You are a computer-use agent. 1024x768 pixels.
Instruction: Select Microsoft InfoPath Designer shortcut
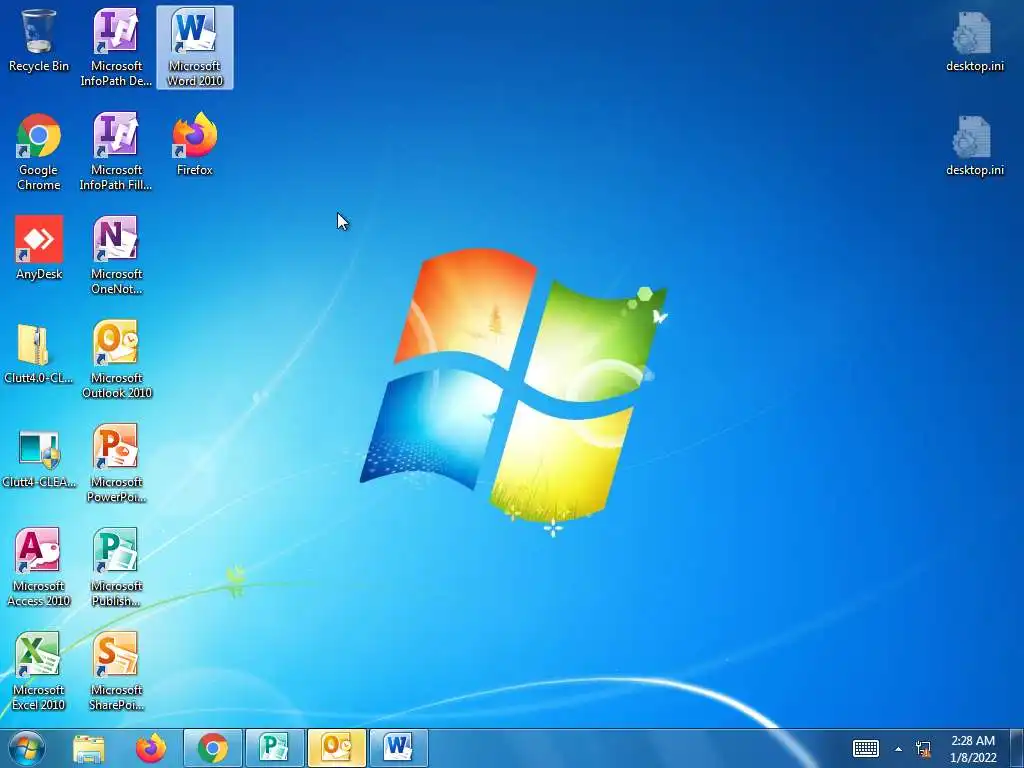(116, 47)
